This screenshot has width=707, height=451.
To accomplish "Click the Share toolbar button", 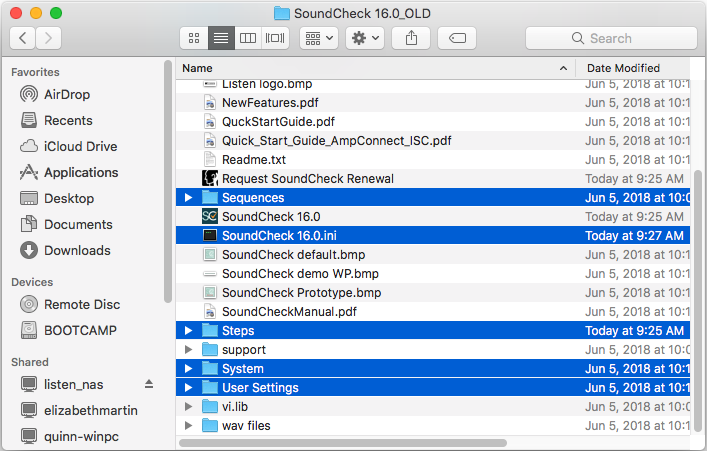I will click(x=411, y=38).
